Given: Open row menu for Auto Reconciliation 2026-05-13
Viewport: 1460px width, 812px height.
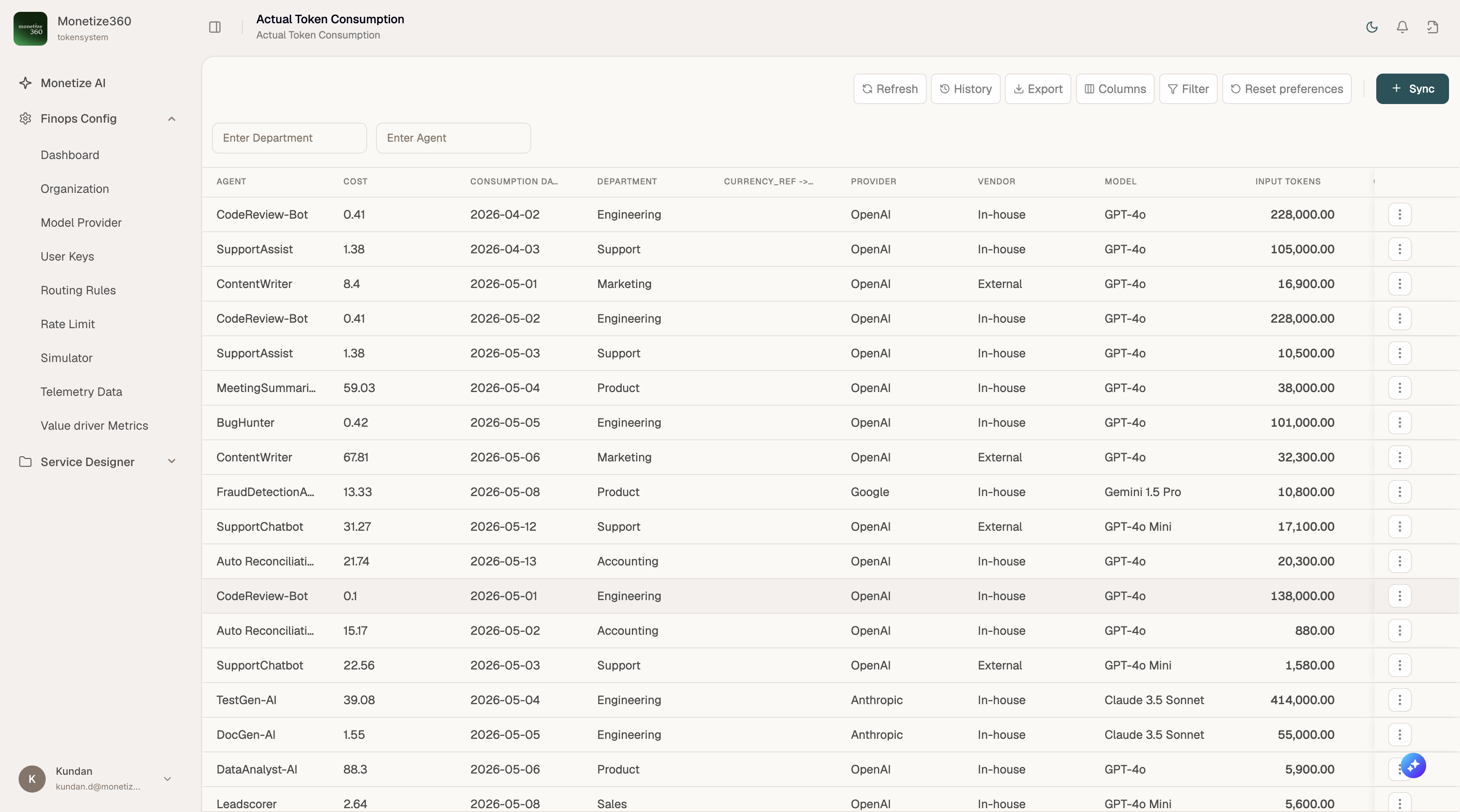Looking at the screenshot, I should 1400,561.
